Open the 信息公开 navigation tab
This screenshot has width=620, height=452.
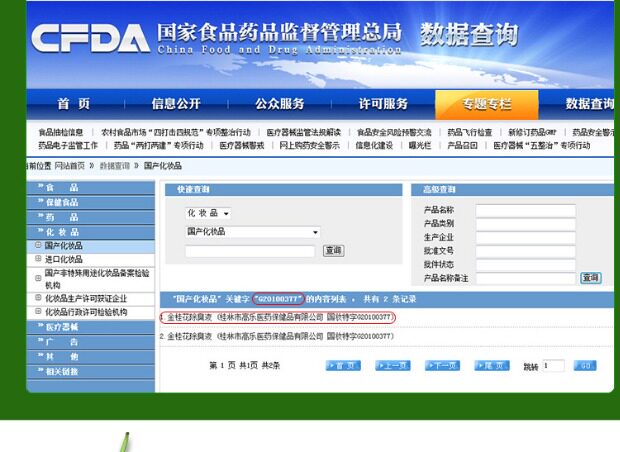point(176,104)
